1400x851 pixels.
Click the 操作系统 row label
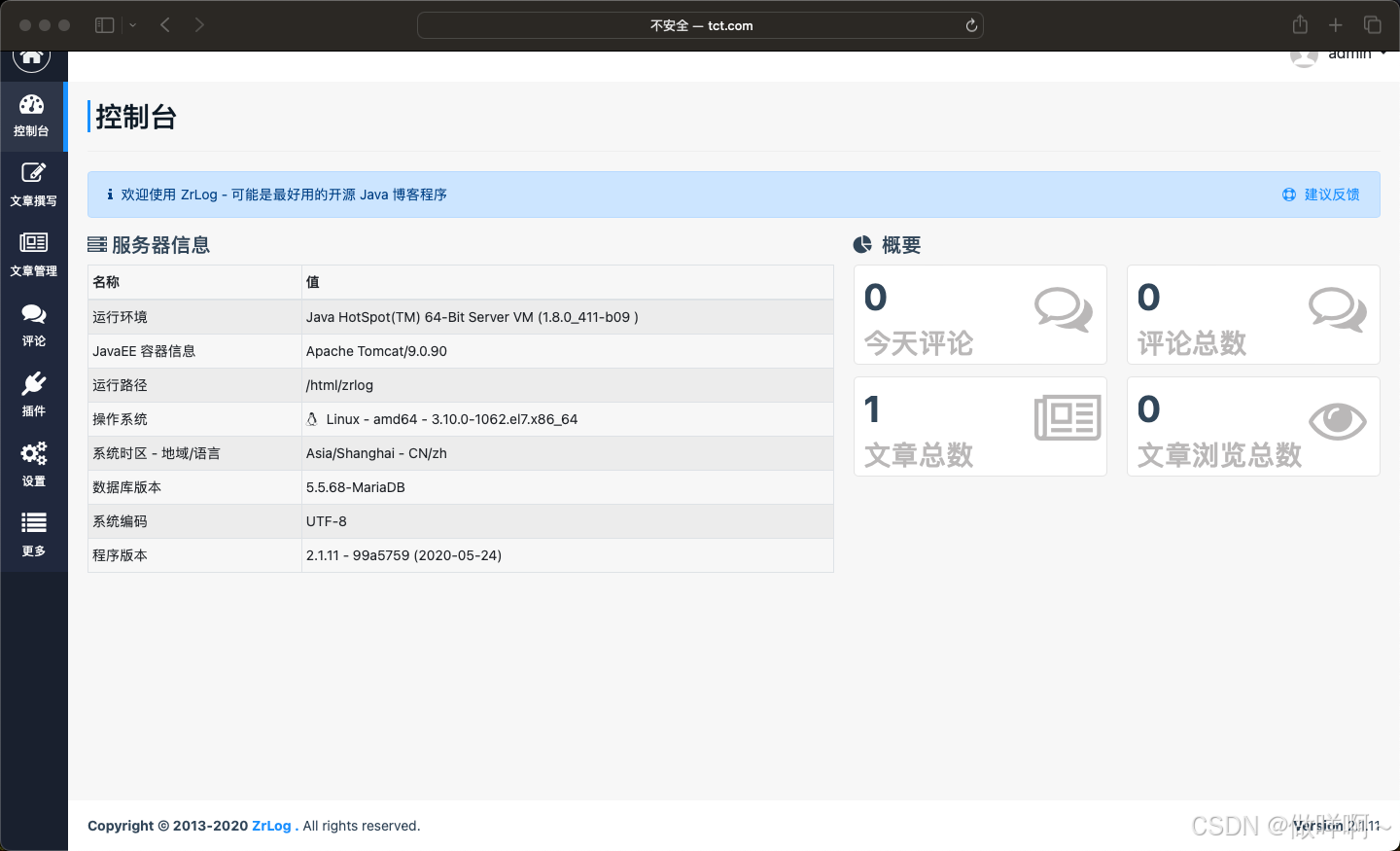point(120,419)
